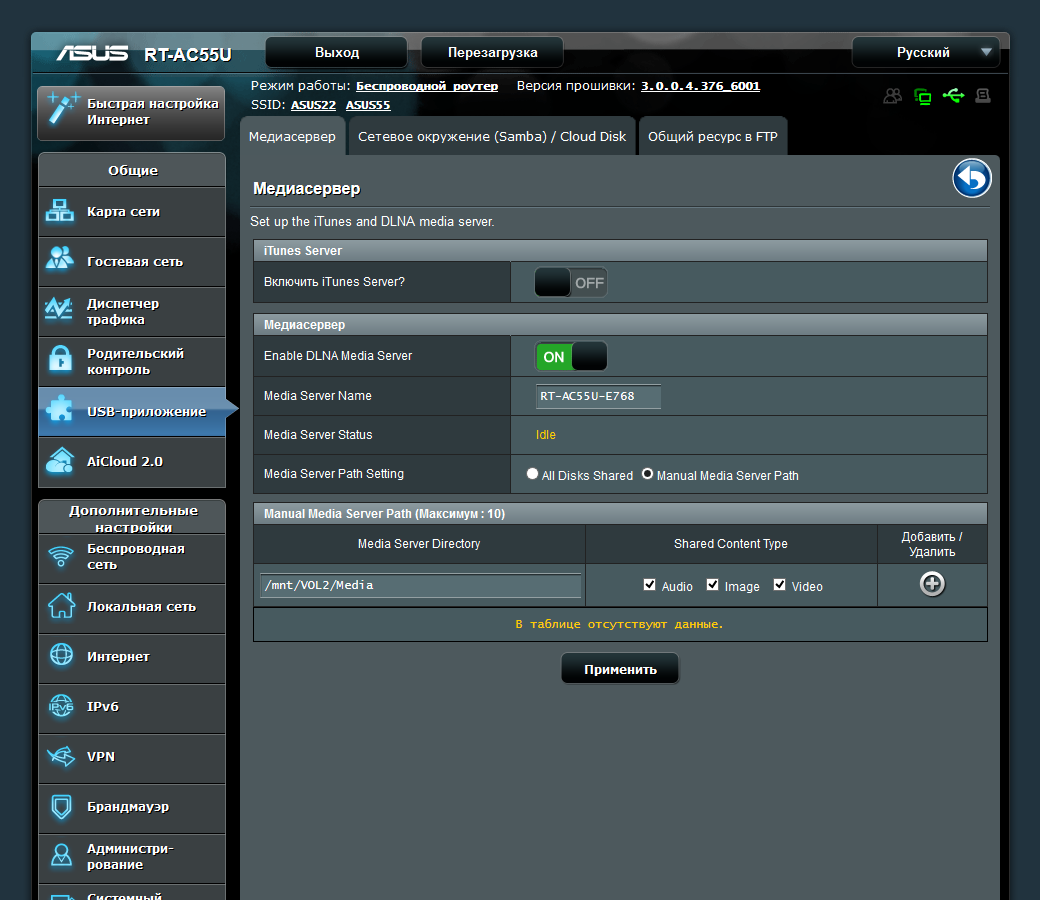The height and width of the screenshot is (900, 1040).
Task: Uncheck the Video content type checkbox
Action: [x=780, y=585]
